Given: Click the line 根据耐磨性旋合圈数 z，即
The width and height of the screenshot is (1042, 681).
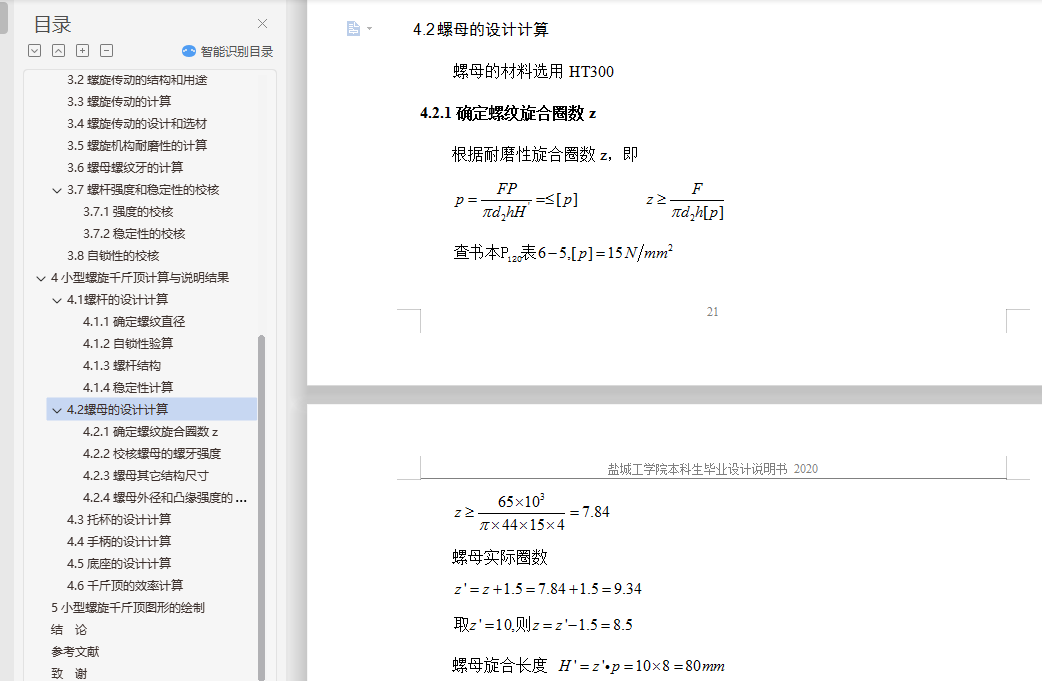Looking at the screenshot, I should tap(545, 154).
